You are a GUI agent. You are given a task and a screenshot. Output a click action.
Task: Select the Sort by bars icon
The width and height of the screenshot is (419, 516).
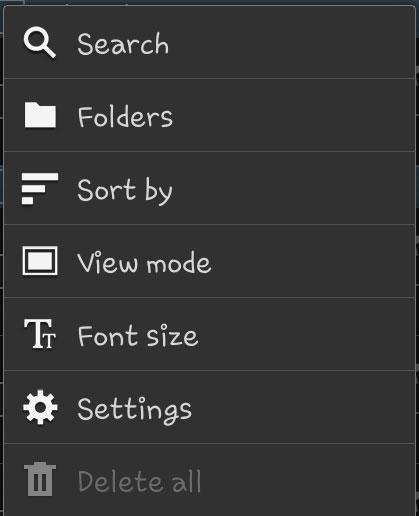pyautogui.click(x=40, y=188)
